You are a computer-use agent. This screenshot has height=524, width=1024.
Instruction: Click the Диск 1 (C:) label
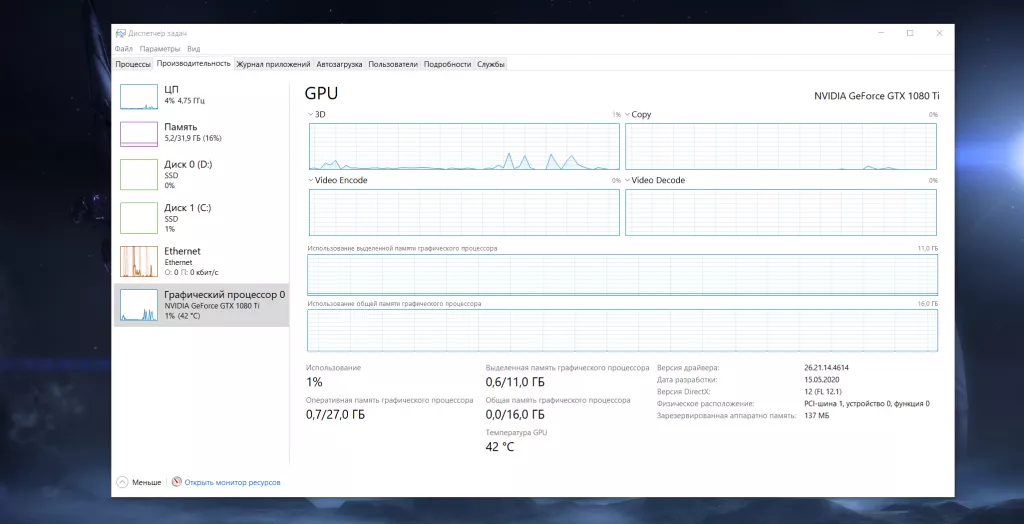click(x=187, y=208)
